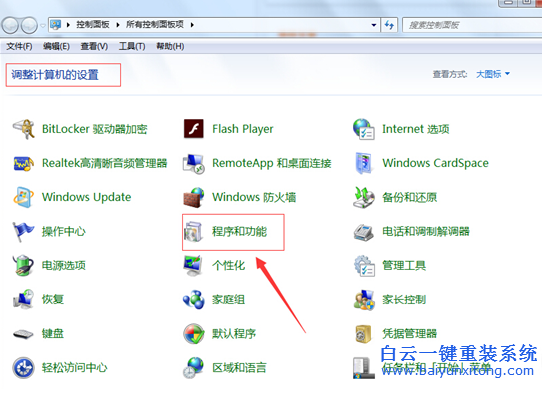Screen dimensions: 542x396
Task: Open the recent pages dropdown beside Forward
Action: [43, 26]
